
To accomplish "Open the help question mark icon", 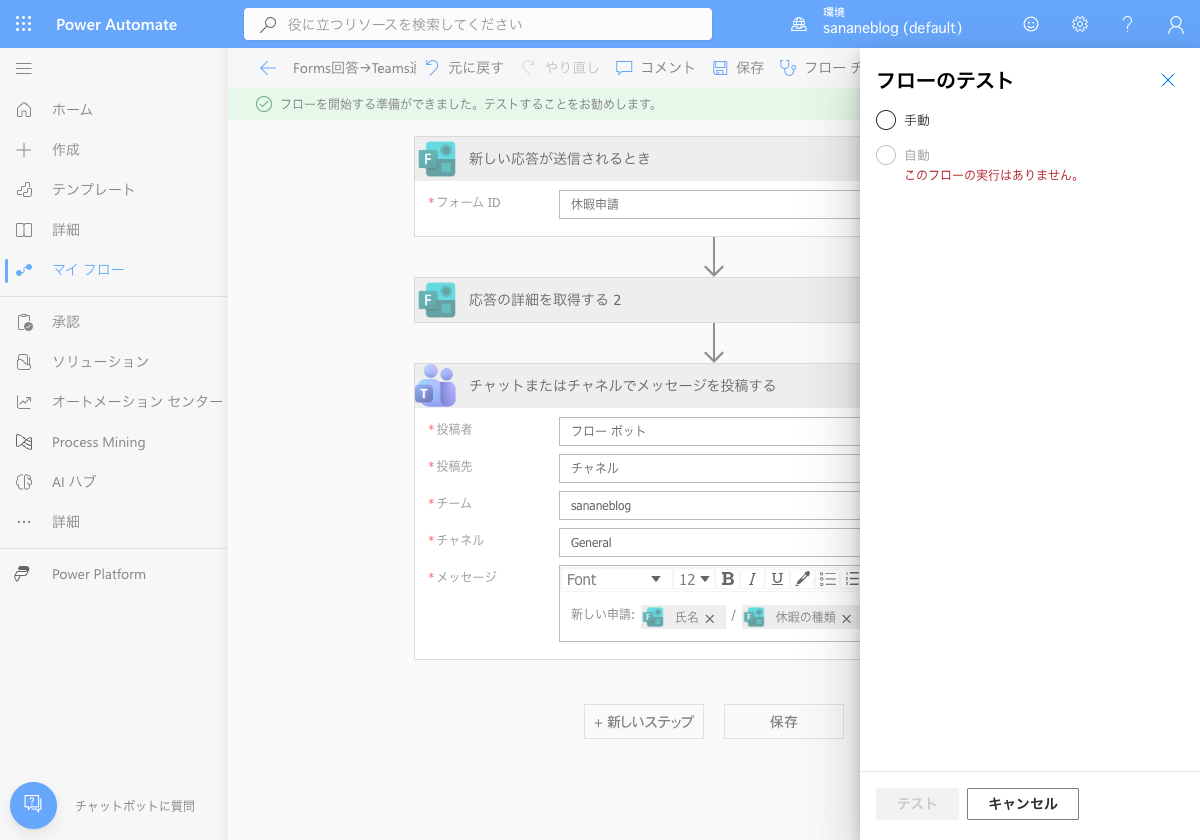I will [1128, 24].
